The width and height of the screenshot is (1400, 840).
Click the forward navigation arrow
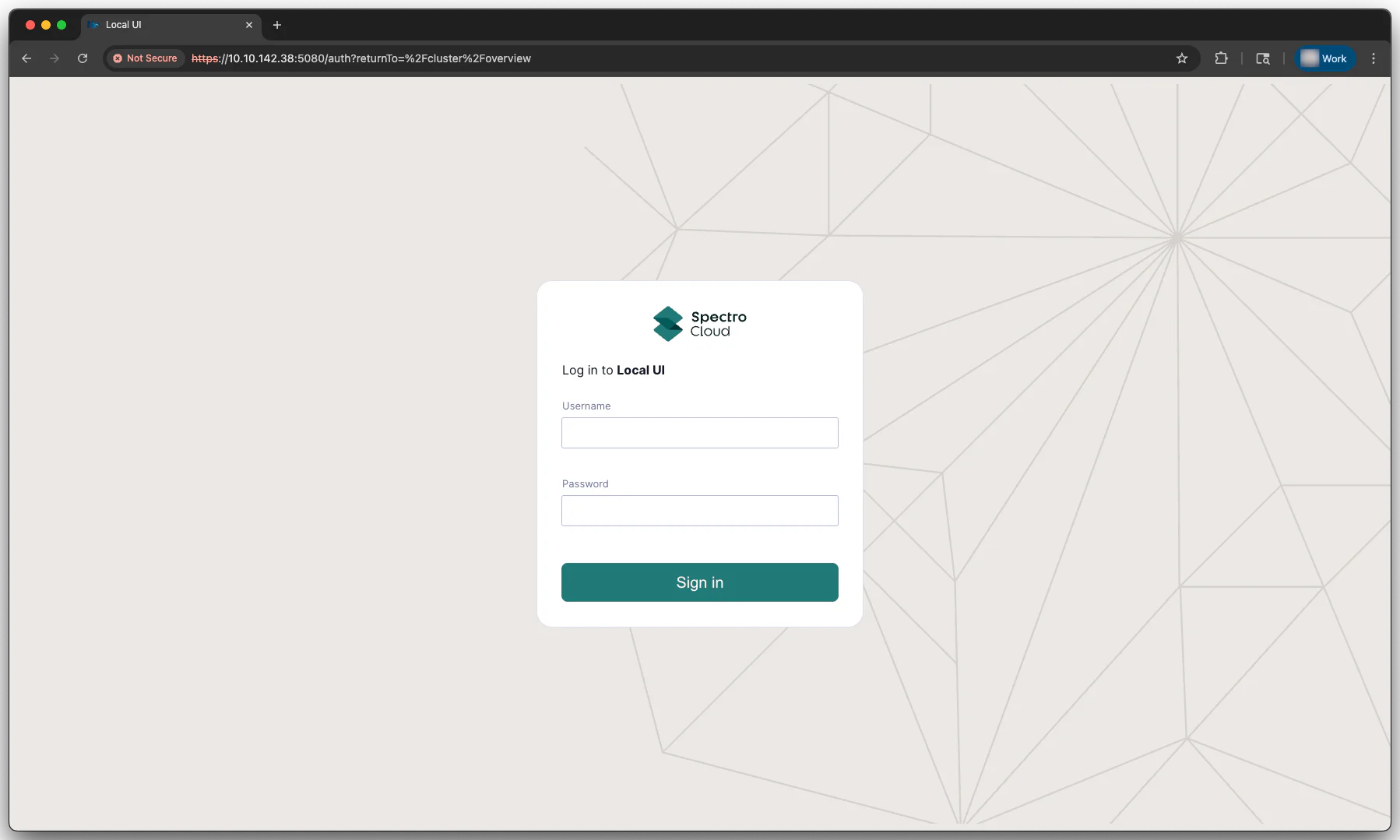pos(55,58)
